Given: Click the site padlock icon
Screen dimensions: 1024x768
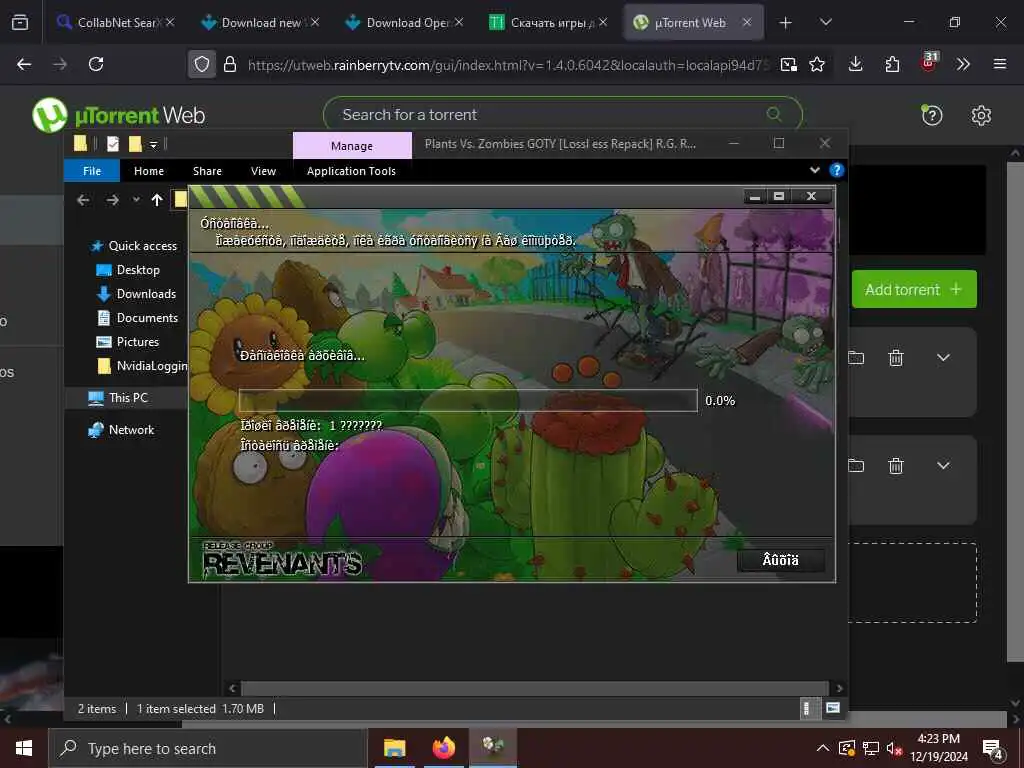Looking at the screenshot, I should click(229, 64).
